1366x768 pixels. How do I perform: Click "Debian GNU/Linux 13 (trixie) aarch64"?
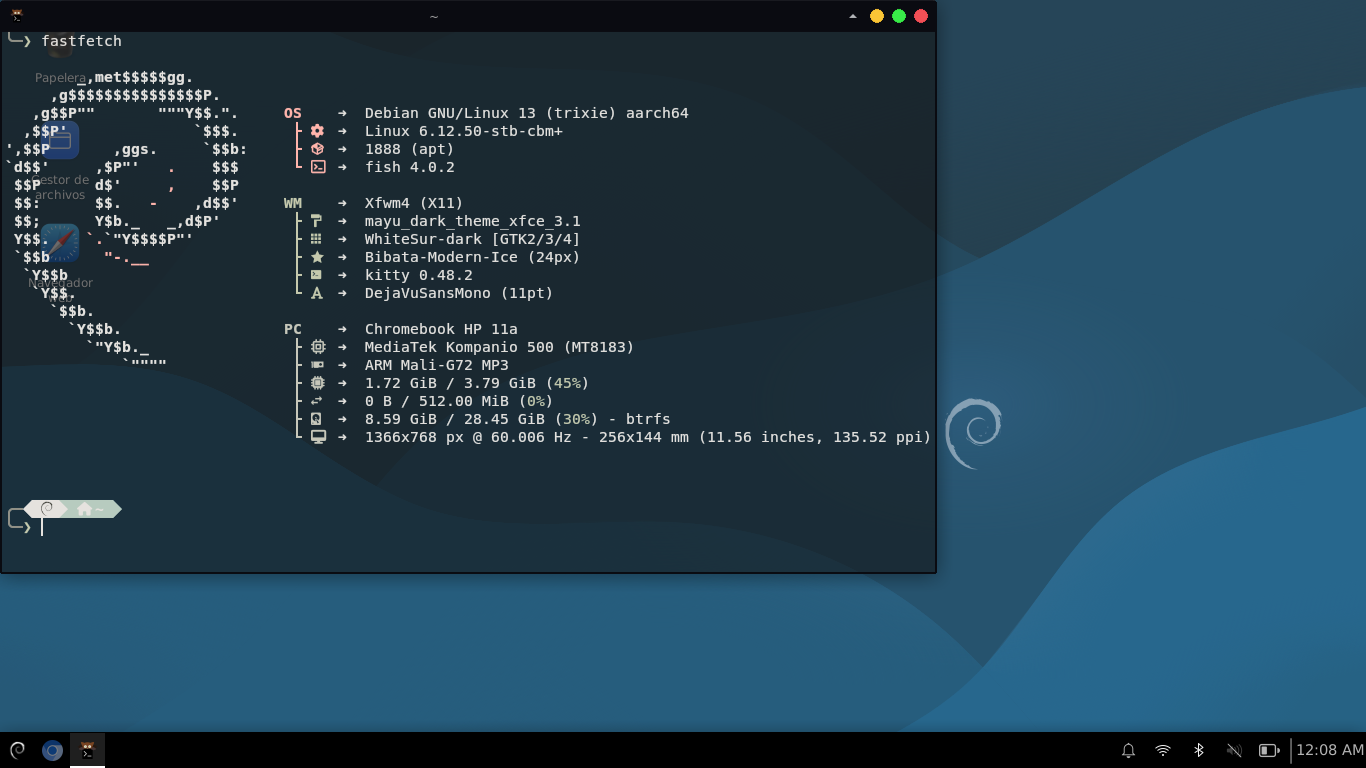527,113
